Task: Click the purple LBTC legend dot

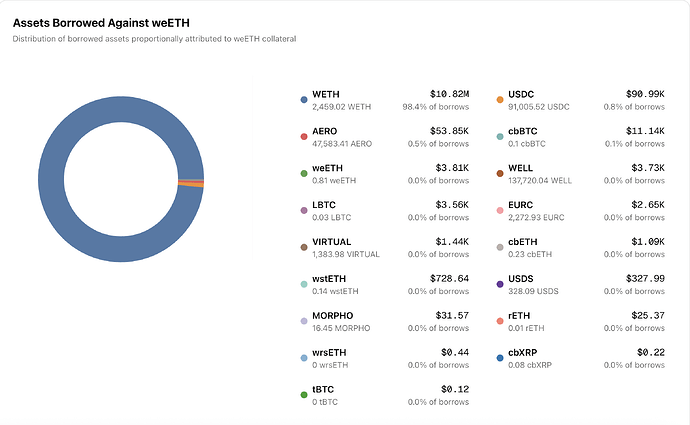Action: coord(303,210)
